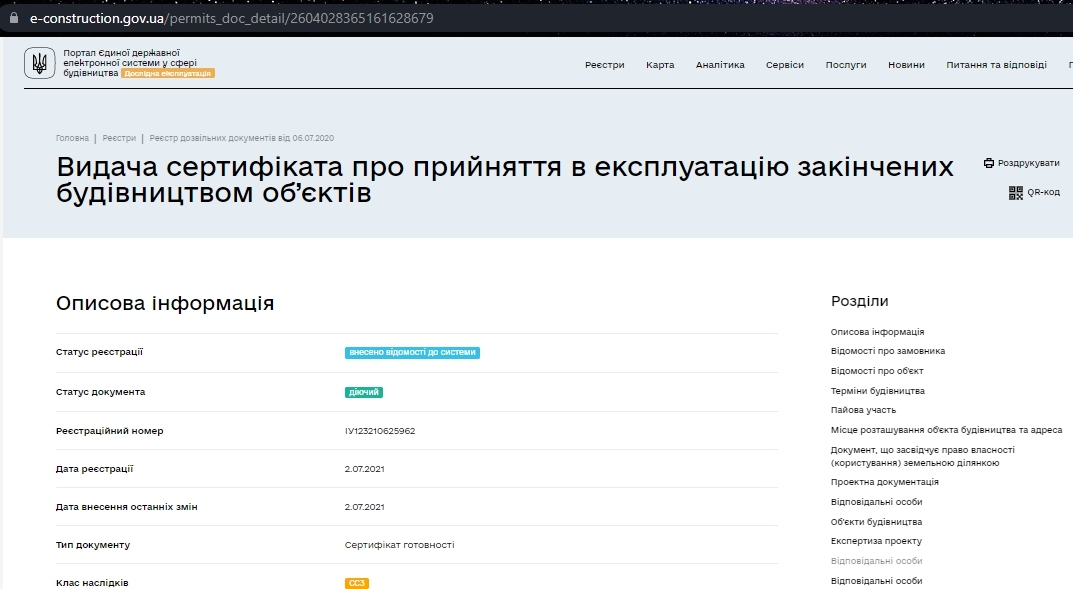Click the 'Статус документа' row label

100,392
